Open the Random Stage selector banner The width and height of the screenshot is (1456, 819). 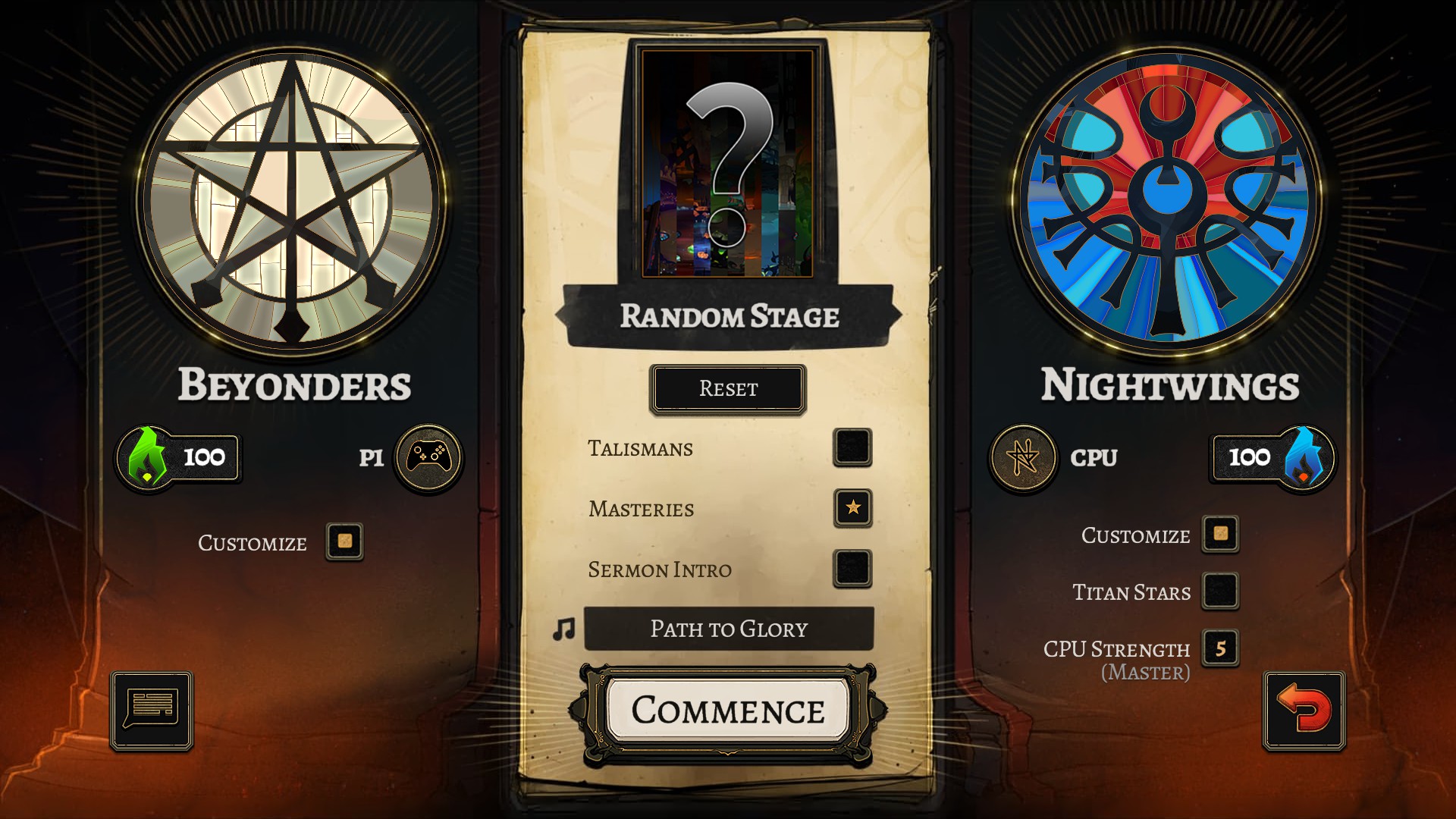coord(729,316)
